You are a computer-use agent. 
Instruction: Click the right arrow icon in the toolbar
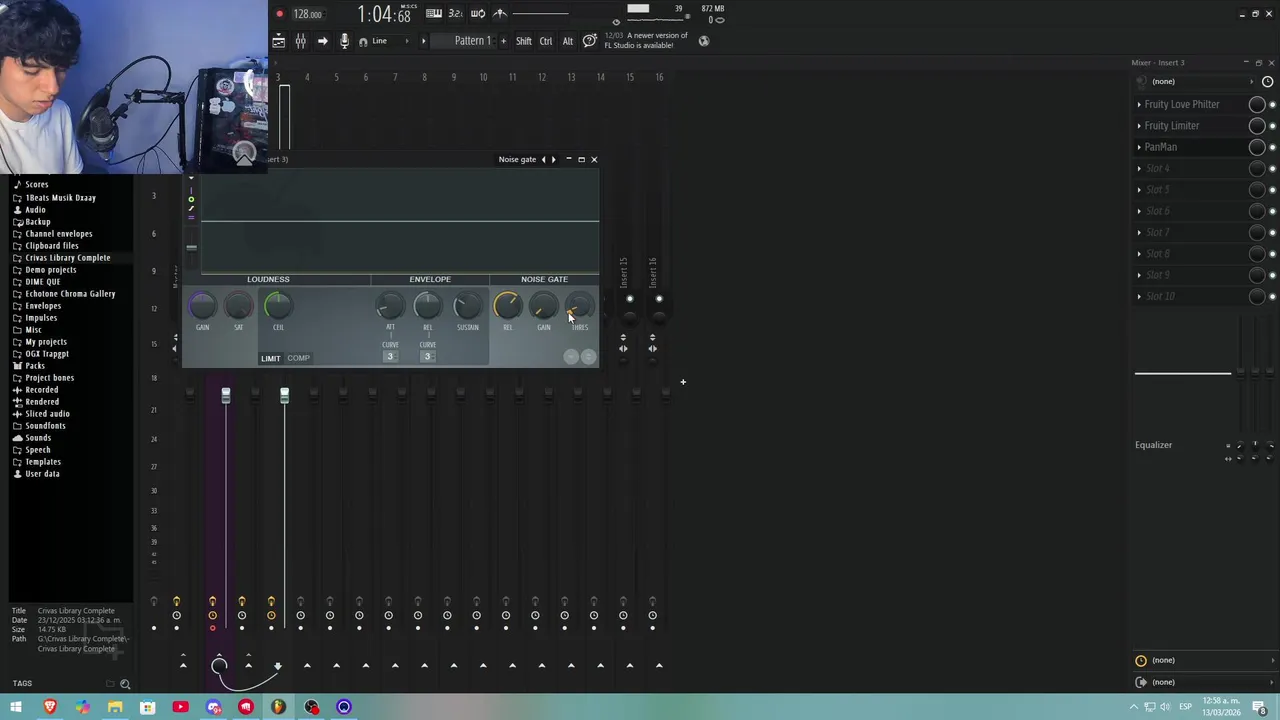322,41
